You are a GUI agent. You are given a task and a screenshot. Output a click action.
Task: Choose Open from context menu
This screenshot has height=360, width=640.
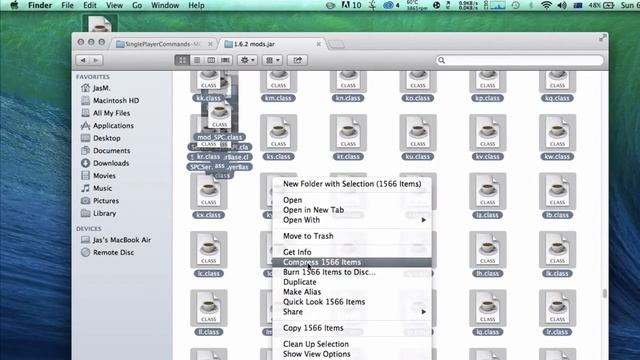click(x=352, y=200)
